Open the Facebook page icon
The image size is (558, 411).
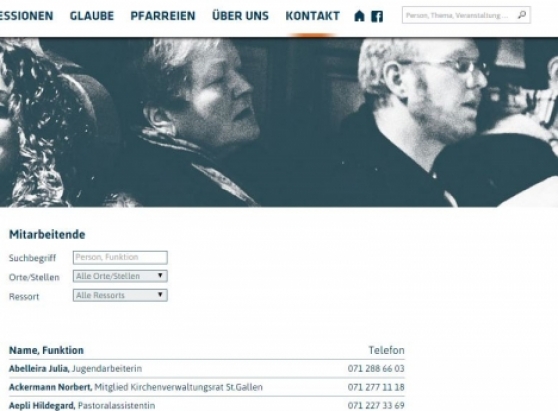click(377, 16)
